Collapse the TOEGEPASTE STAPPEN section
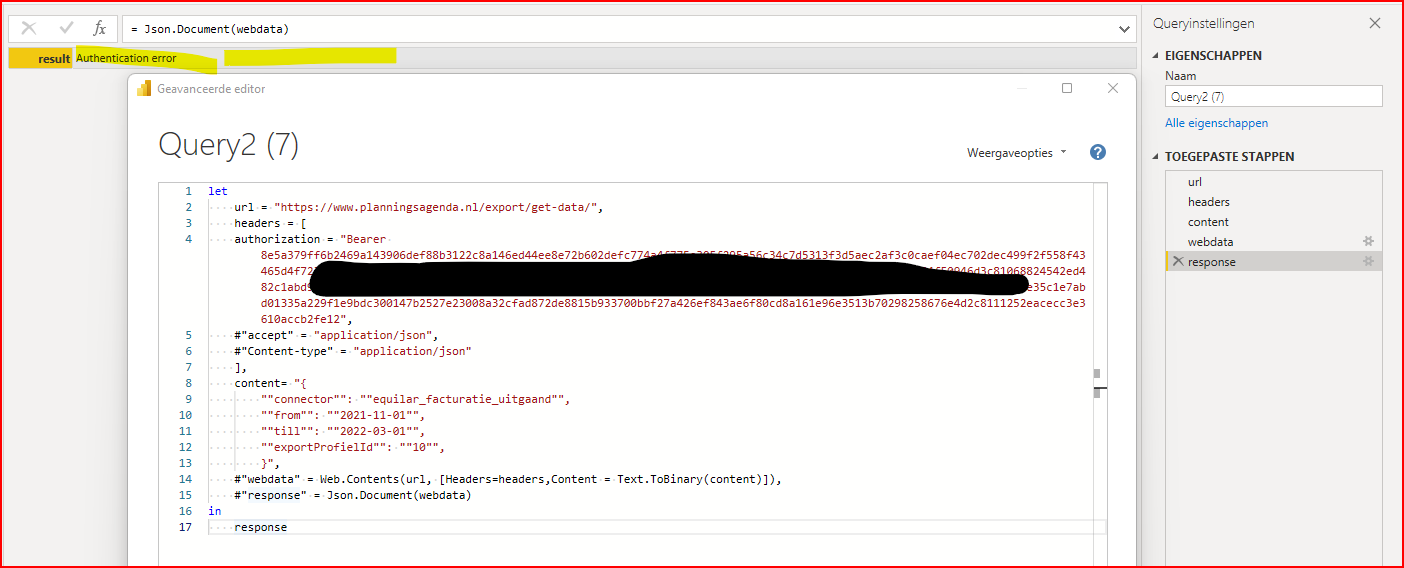 click(x=1158, y=157)
